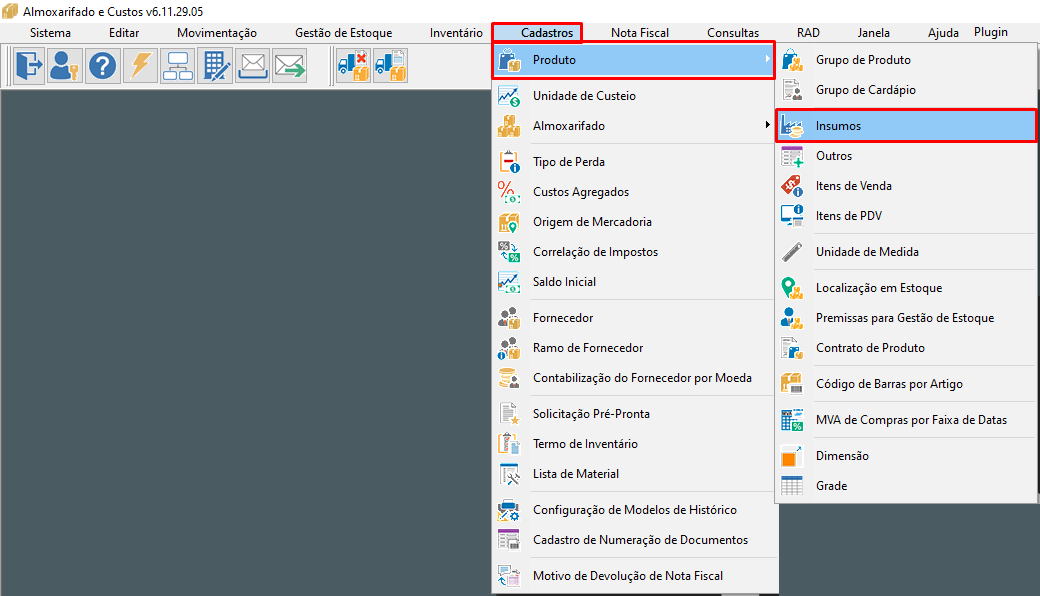The image size is (1040, 596).
Task: Click the Localização em Estoque pin icon
Action: pos(792,288)
